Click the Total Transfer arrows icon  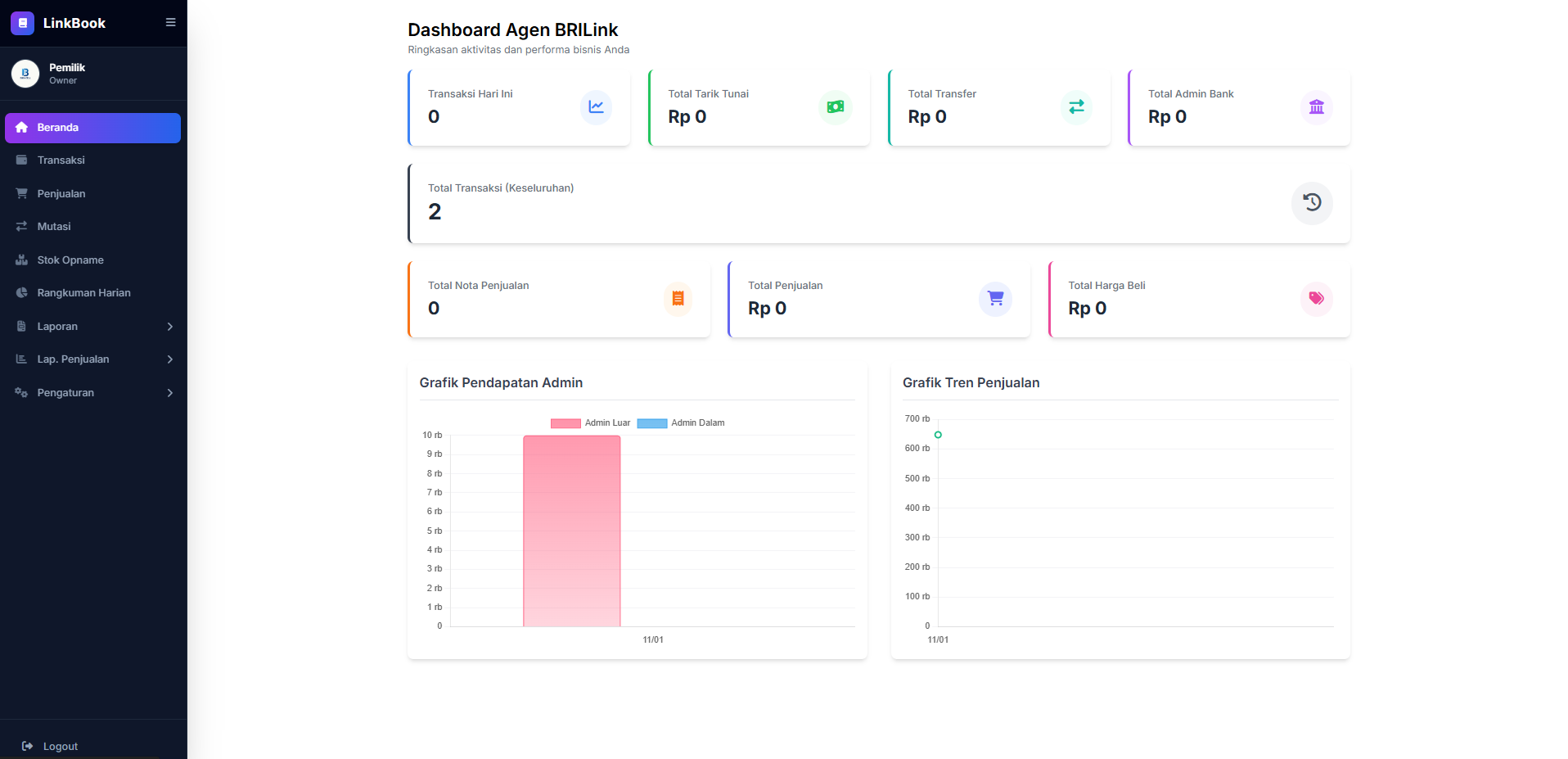[x=1076, y=107]
